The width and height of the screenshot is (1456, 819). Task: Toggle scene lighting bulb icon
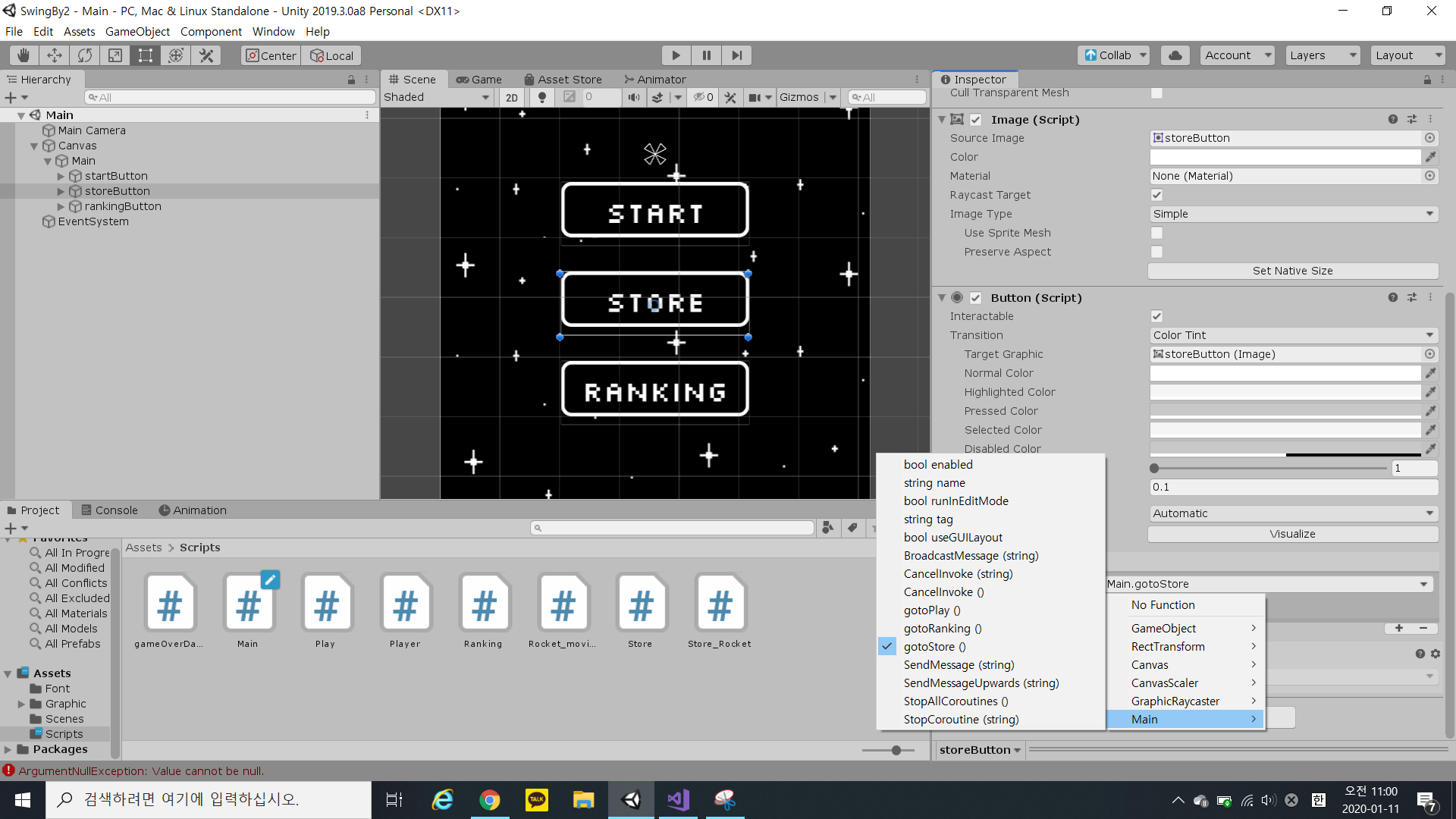541,97
